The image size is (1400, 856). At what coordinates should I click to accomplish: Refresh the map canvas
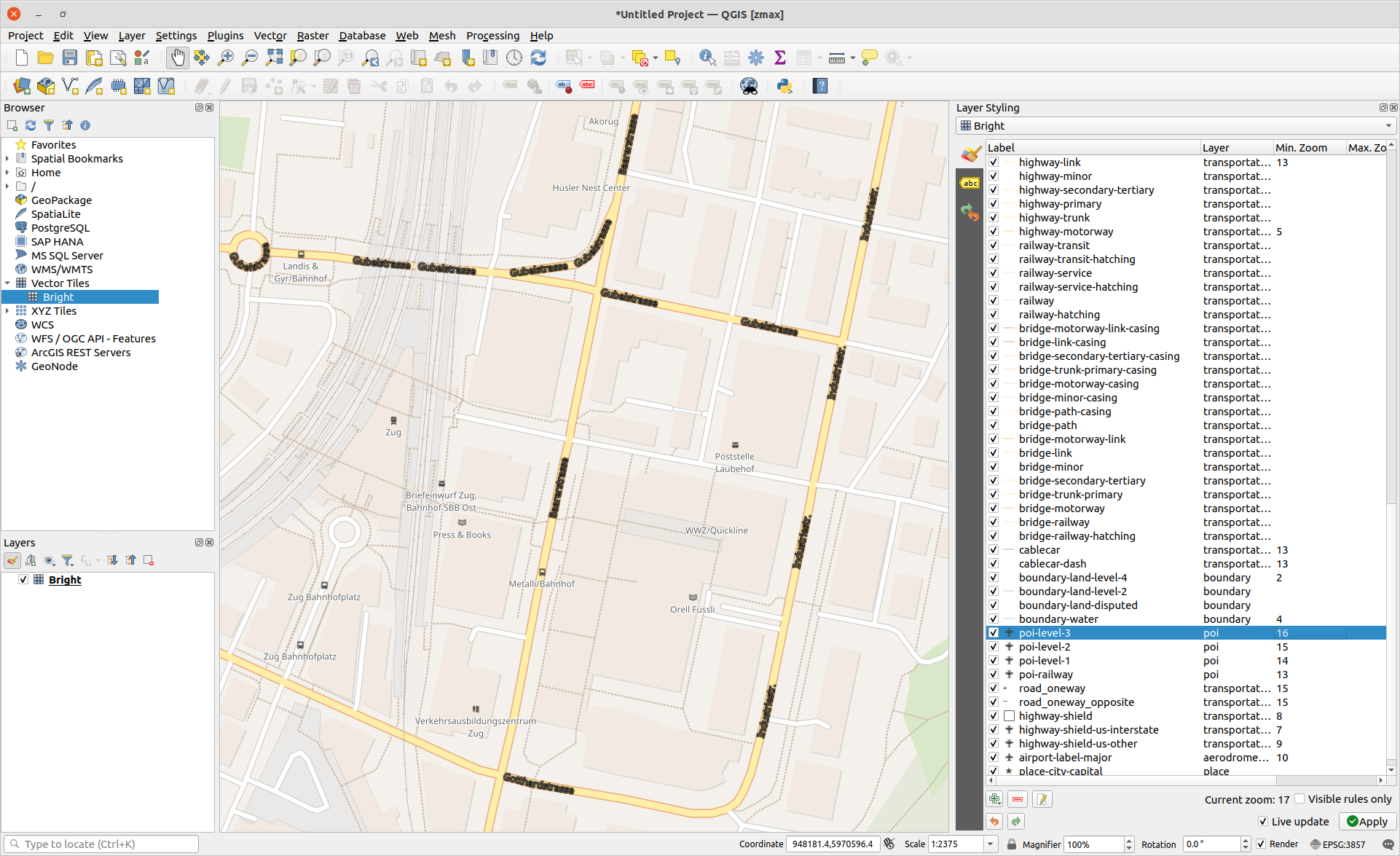tap(538, 58)
